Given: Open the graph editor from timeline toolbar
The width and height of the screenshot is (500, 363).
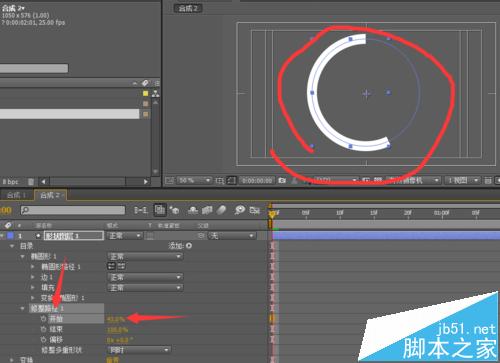Looking at the screenshot, I should 255,210.
